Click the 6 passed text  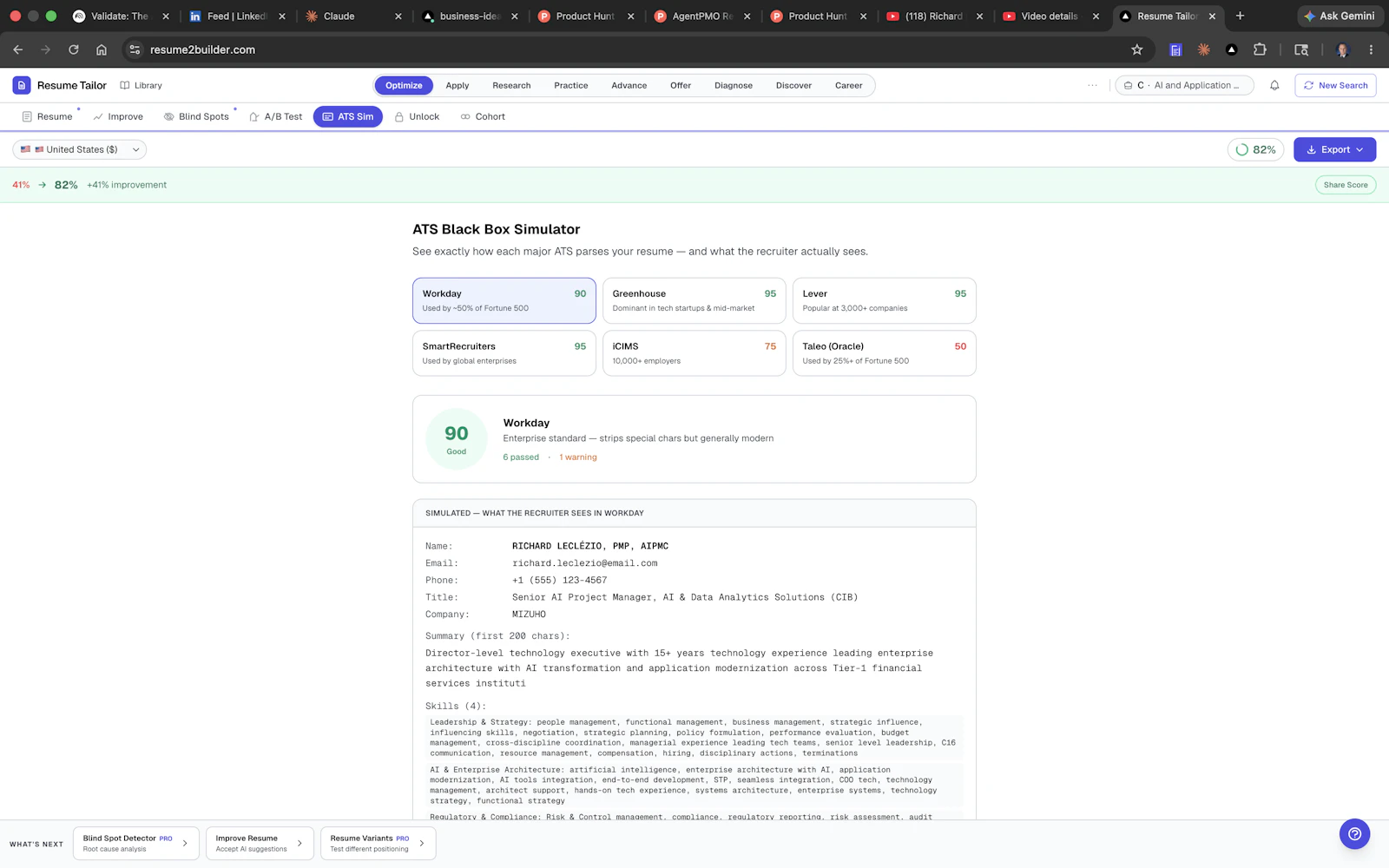click(x=521, y=457)
